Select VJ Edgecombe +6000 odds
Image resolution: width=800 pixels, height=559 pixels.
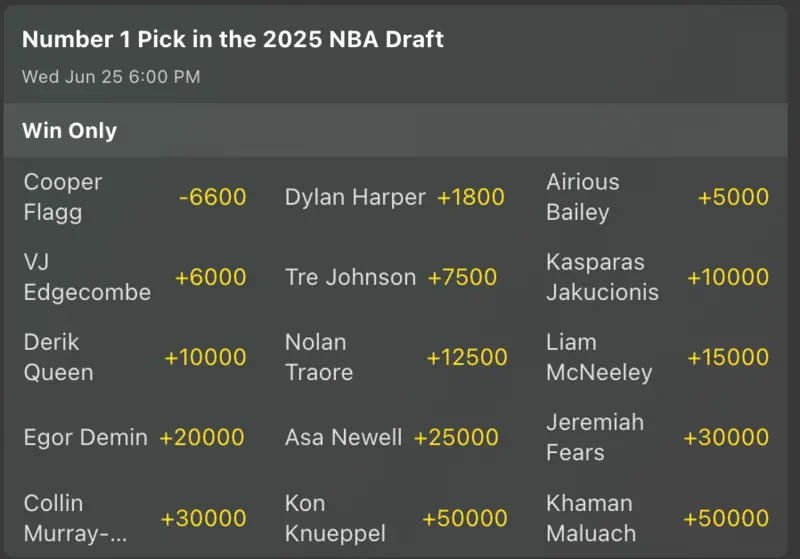click(210, 277)
